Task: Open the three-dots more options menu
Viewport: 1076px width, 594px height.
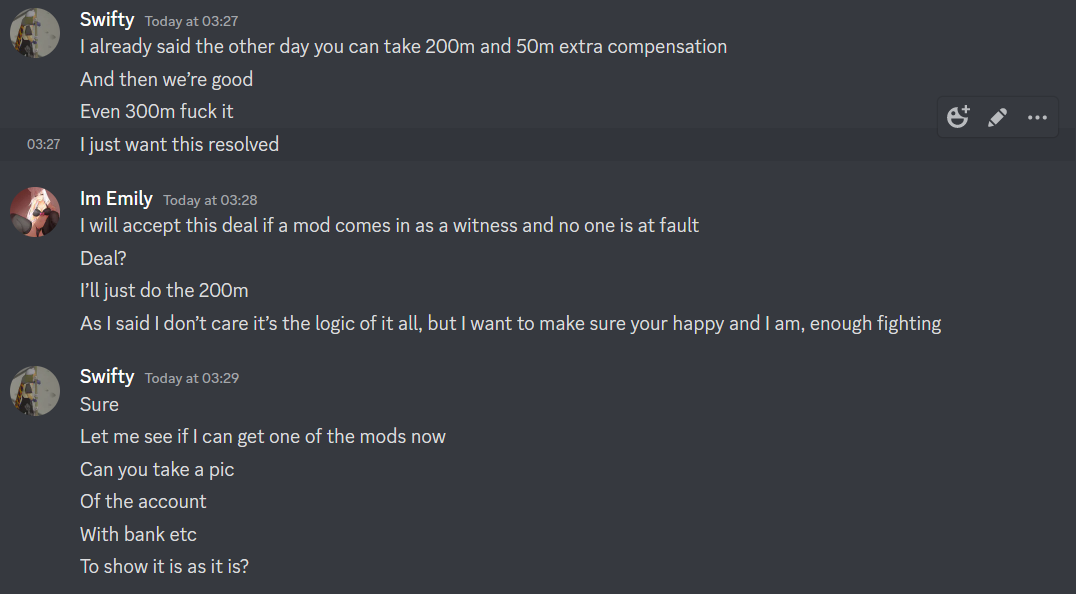Action: pyautogui.click(x=1037, y=117)
